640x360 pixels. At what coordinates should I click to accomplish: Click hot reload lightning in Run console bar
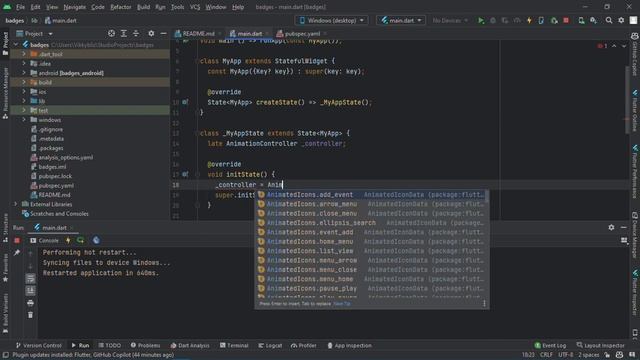(x=68, y=240)
